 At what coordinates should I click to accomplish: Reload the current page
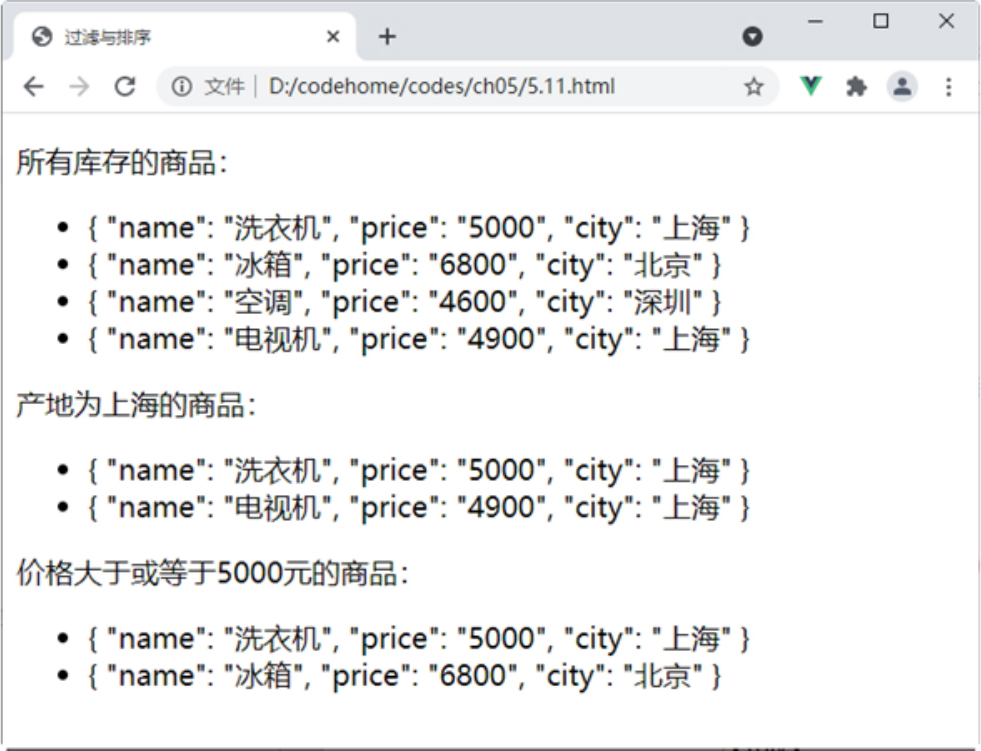125,87
